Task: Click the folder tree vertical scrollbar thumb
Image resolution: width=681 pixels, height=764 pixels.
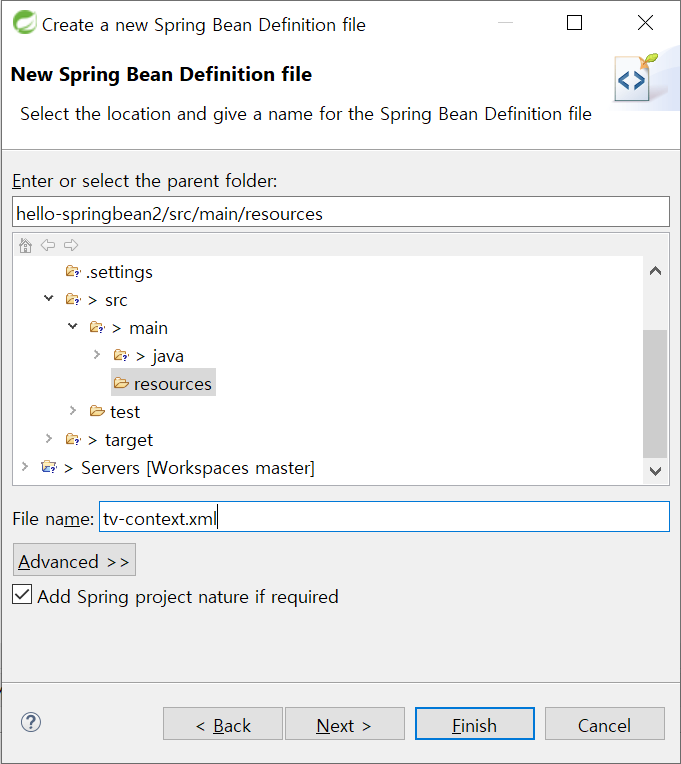Action: (x=655, y=394)
